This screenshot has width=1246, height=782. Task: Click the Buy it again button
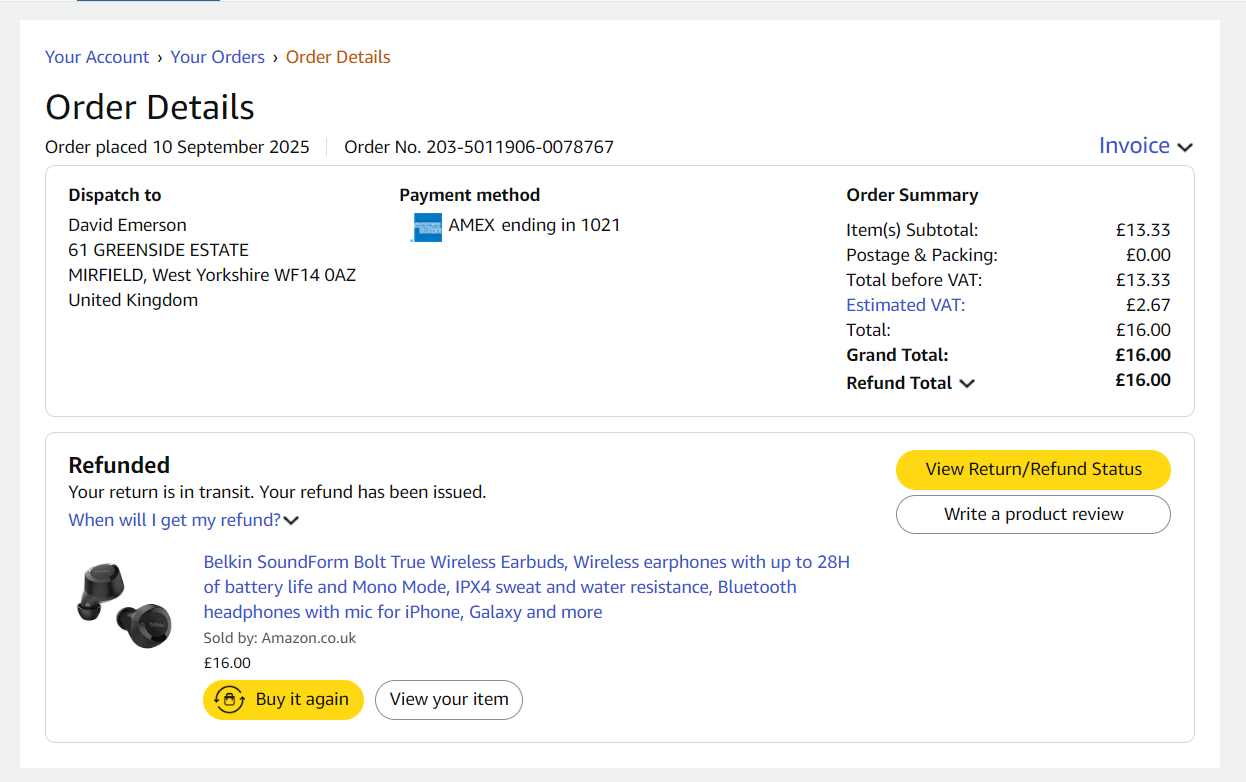pos(283,700)
